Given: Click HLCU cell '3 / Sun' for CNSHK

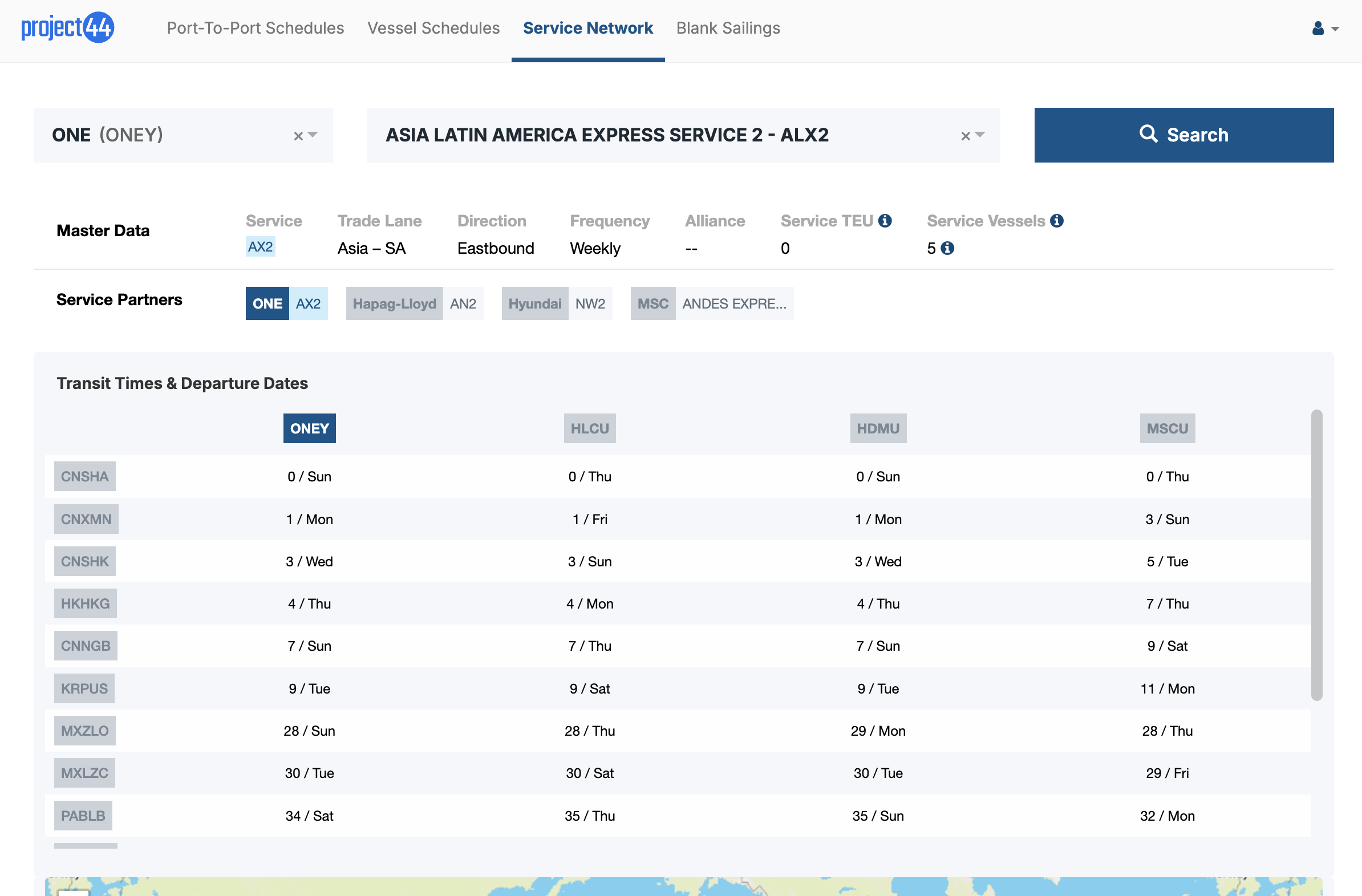Looking at the screenshot, I should point(589,561).
